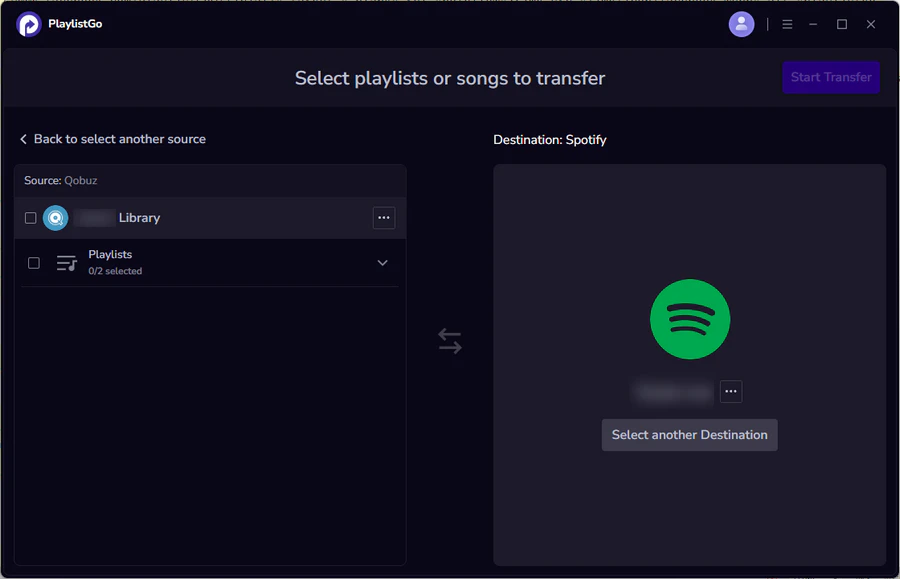Minimize the PlaylistGo window

tap(813, 24)
